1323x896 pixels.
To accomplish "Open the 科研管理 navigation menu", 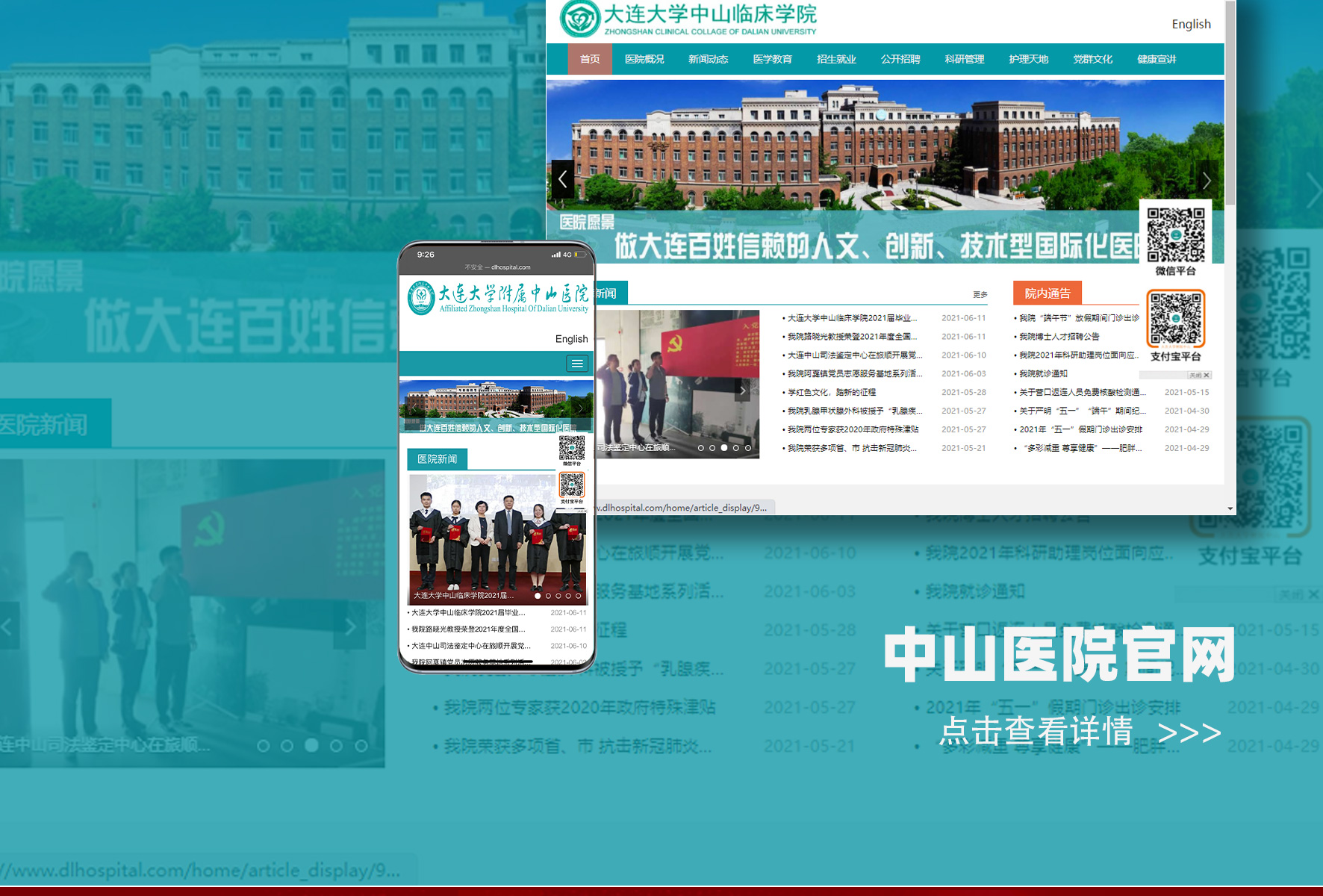I will (964, 59).
